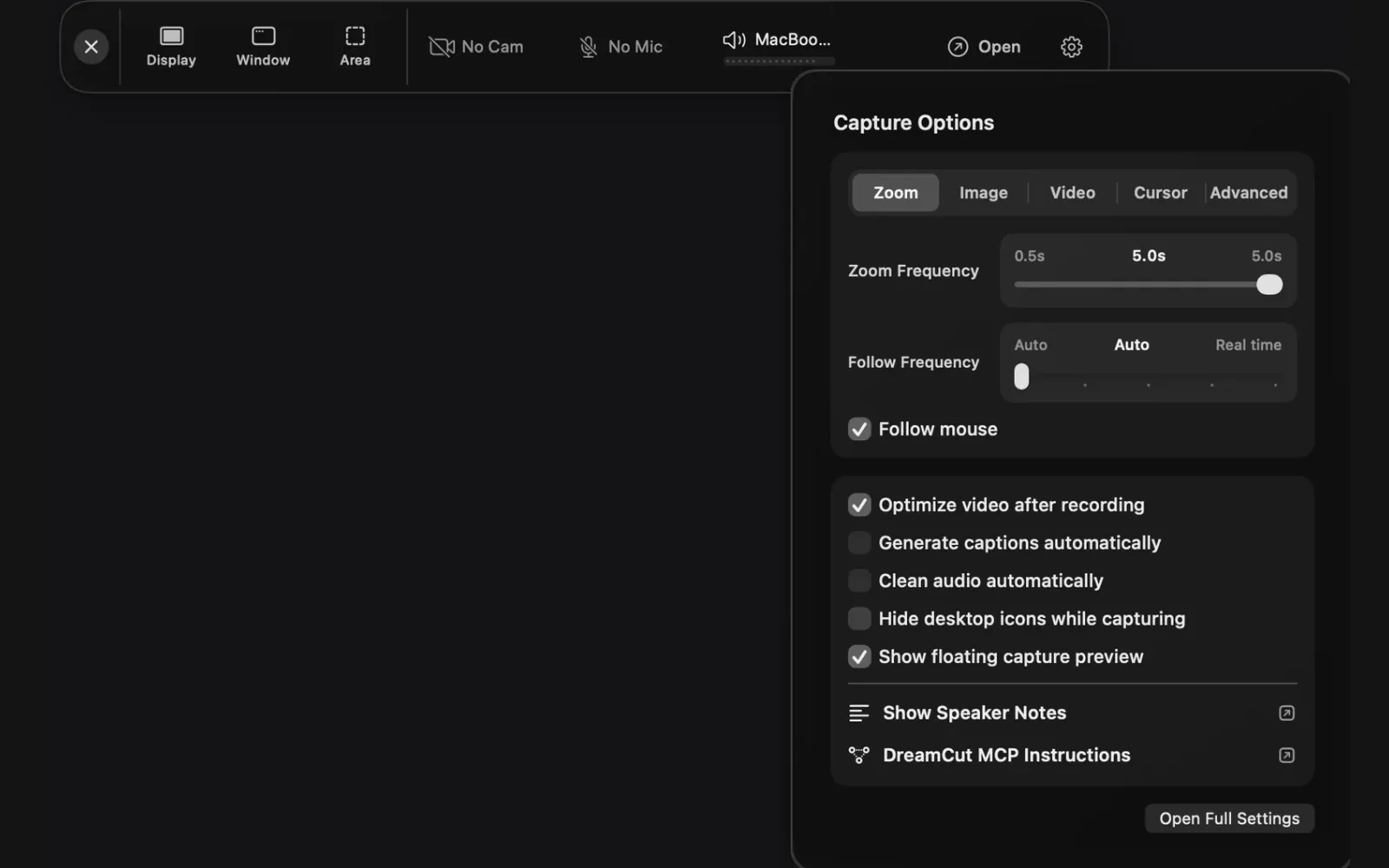This screenshot has height=868, width=1389.
Task: Click the crossed-out camera icon
Action: [x=442, y=47]
